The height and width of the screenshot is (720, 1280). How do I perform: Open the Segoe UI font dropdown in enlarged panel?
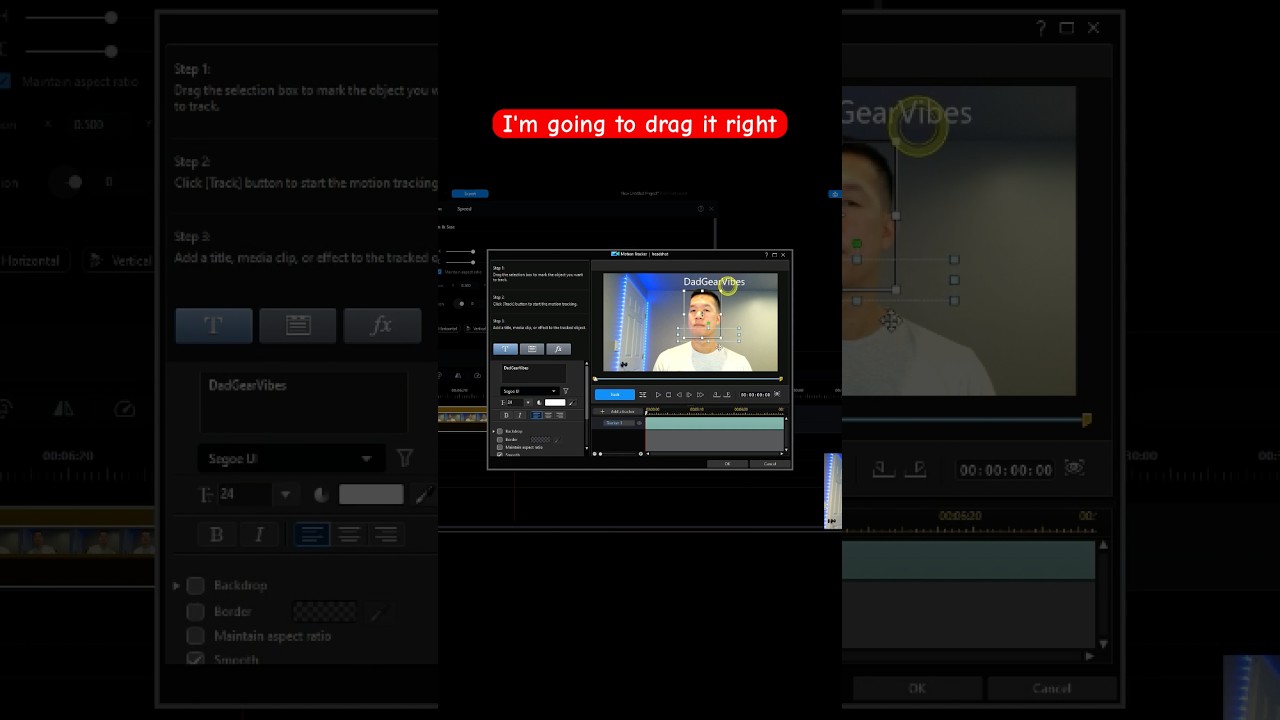(290, 459)
